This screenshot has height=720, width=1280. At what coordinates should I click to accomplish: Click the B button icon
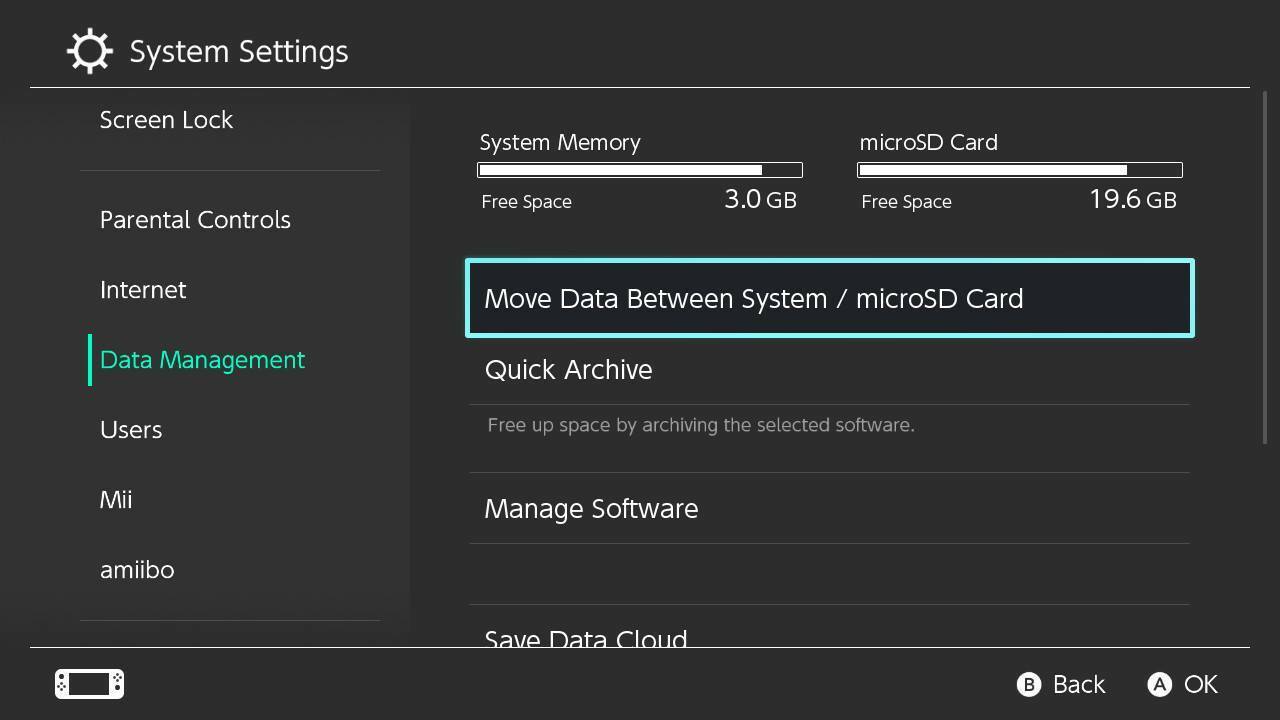1028,684
